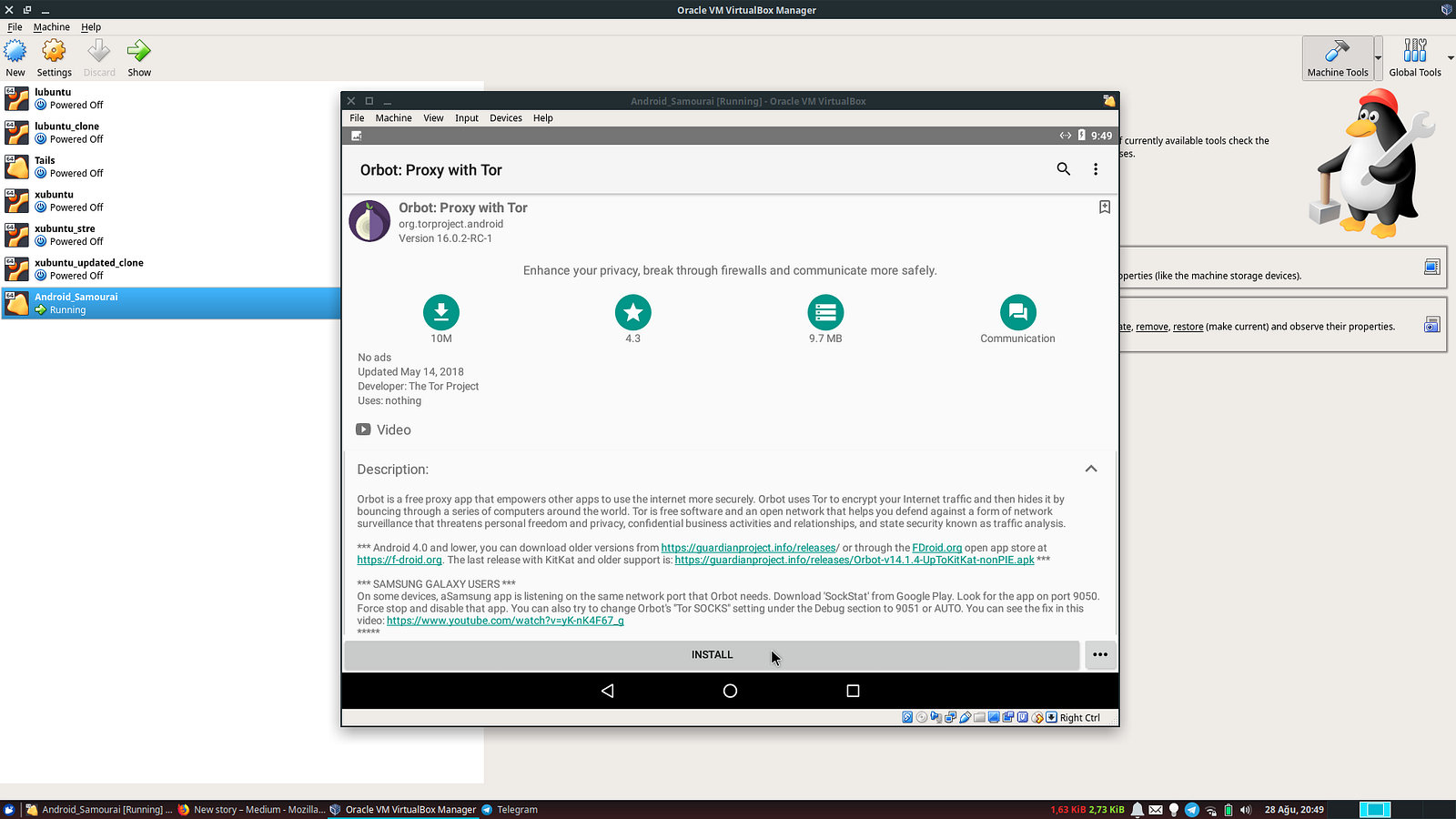The width and height of the screenshot is (1456, 819).
Task: Click the host key arrow icon beside Right Ctrl
Action: pos(1052,717)
